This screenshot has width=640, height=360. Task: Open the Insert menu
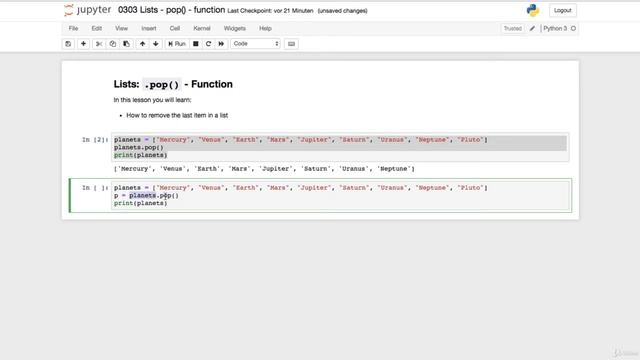149,29
